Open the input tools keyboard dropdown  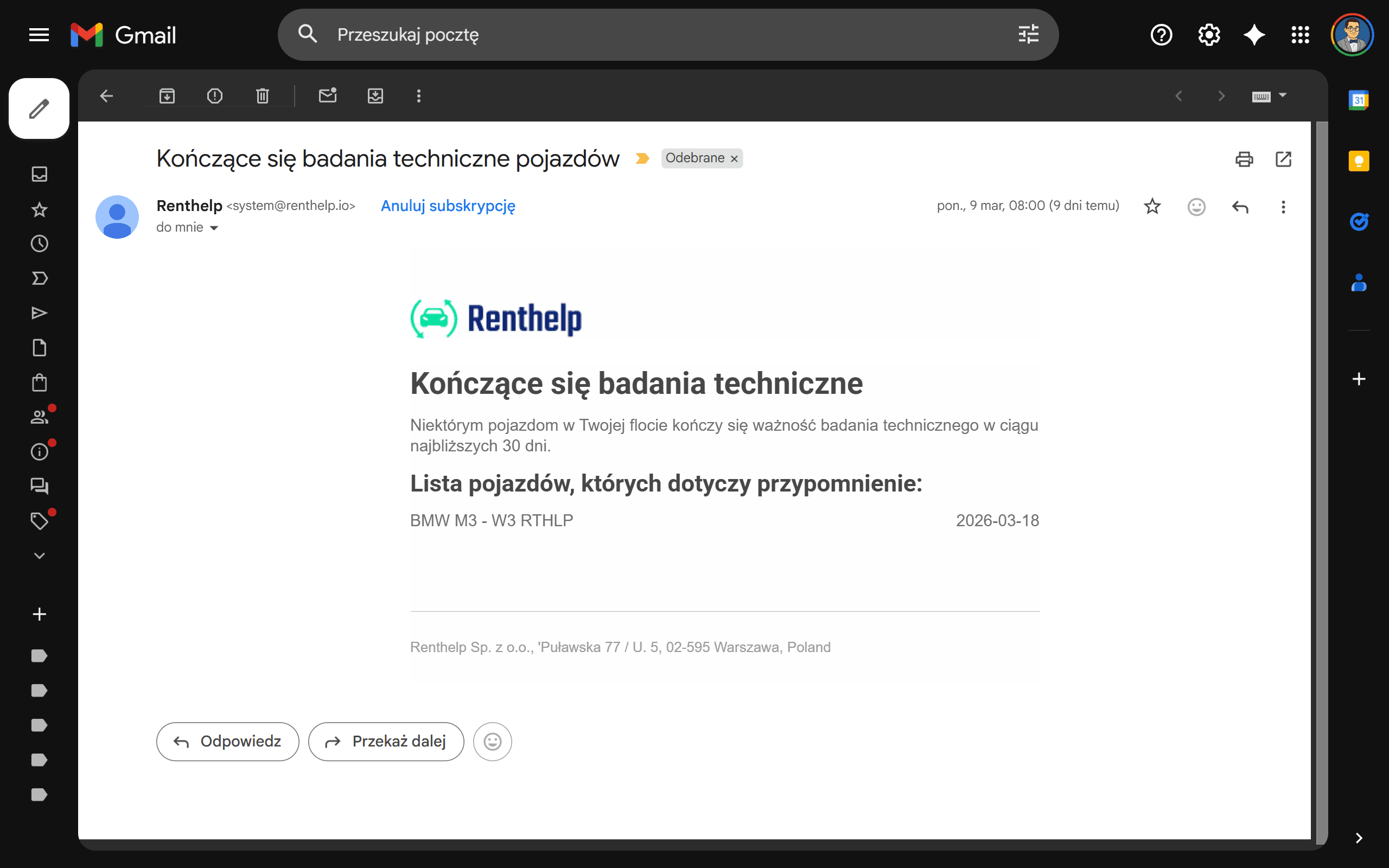[1269, 96]
